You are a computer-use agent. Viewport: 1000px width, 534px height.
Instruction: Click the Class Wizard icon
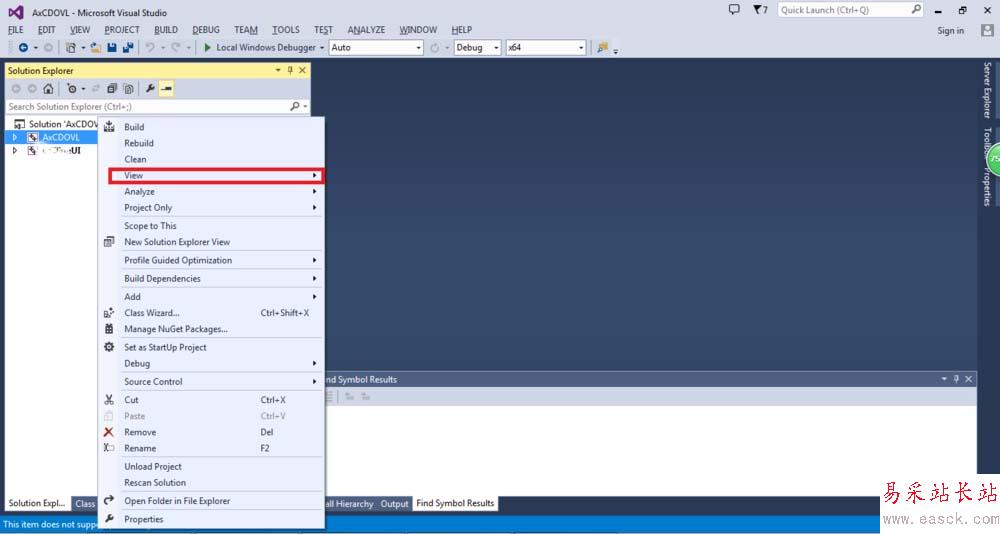pyautogui.click(x=109, y=313)
